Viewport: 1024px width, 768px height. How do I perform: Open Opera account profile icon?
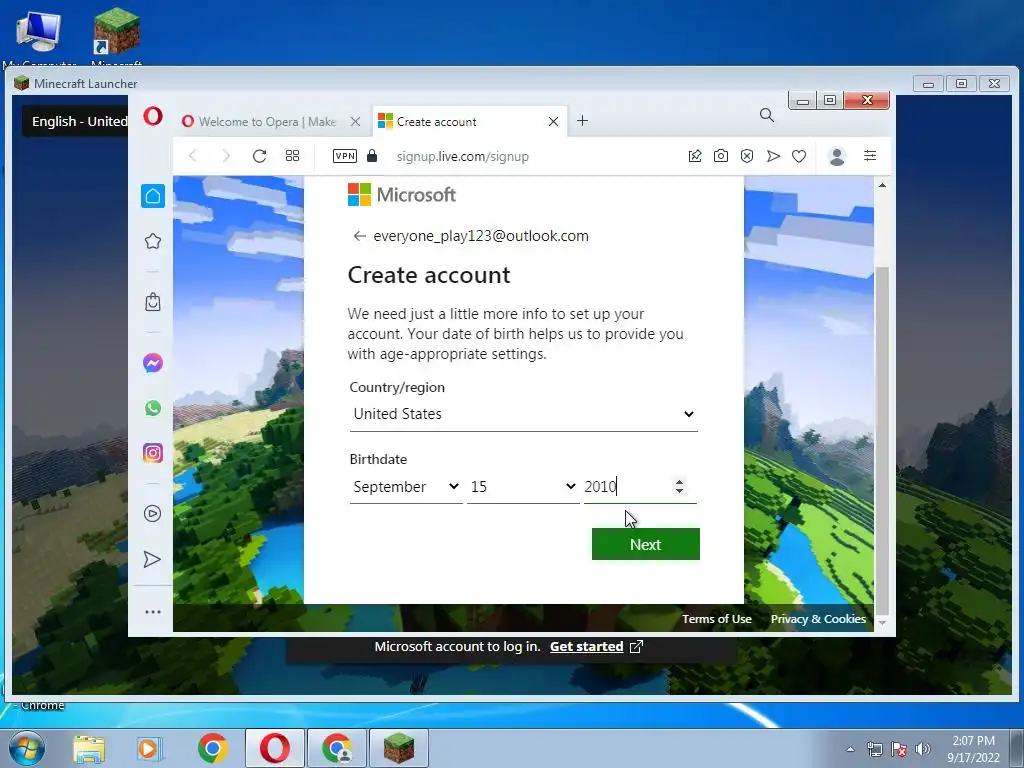click(837, 156)
